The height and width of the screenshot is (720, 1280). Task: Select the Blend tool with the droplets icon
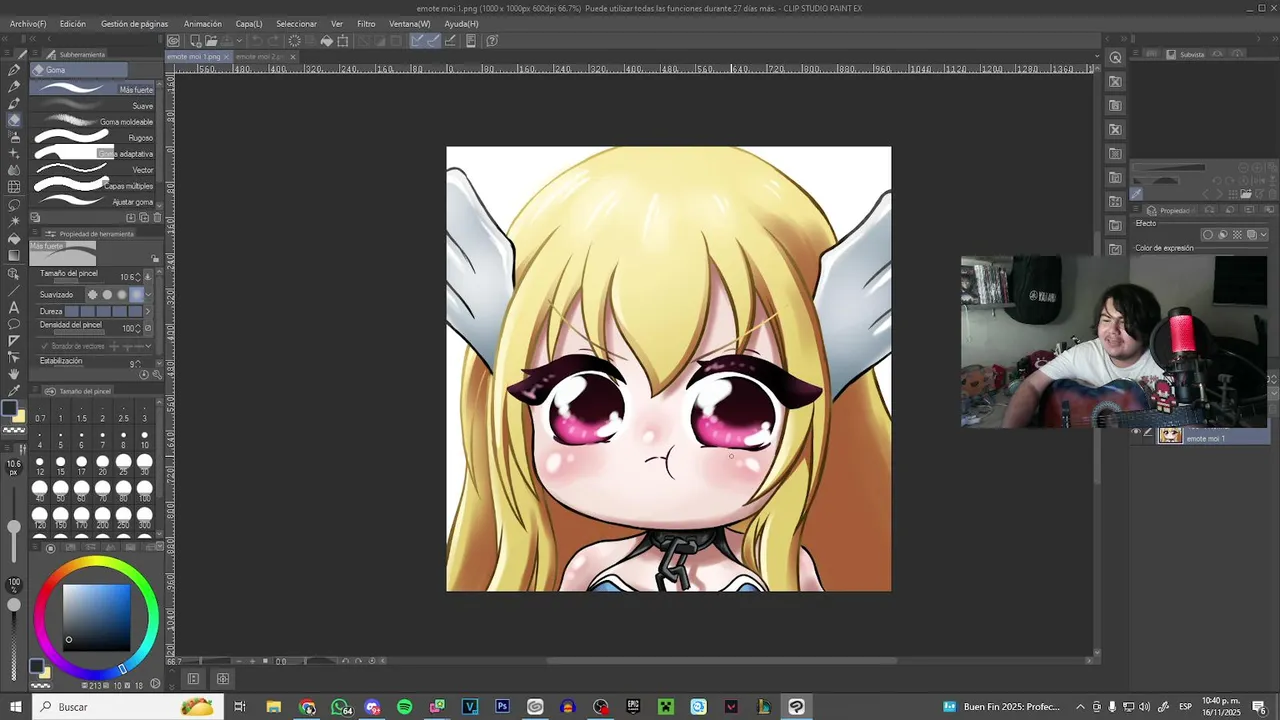(14, 170)
